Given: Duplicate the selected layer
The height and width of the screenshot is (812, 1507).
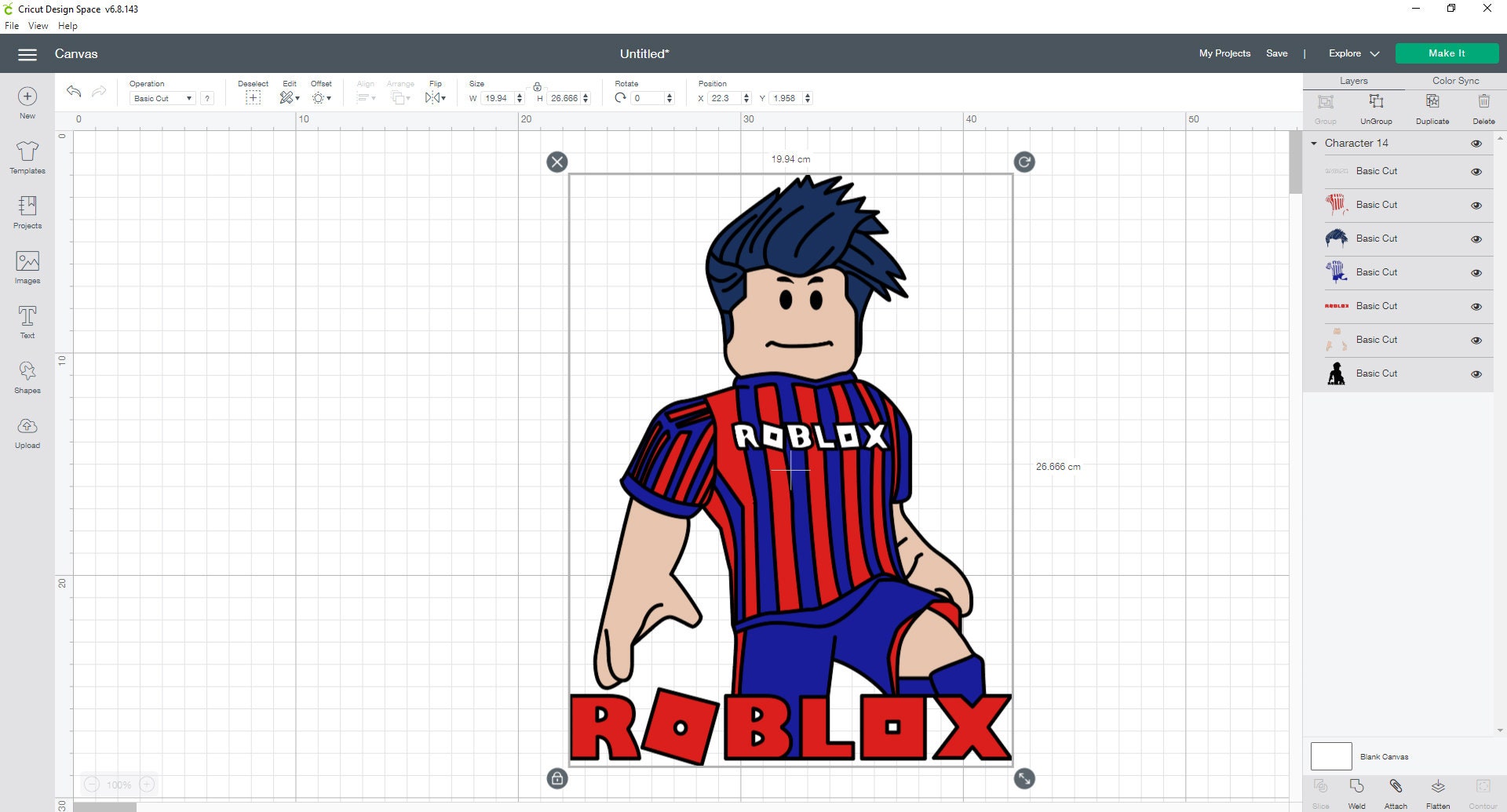Looking at the screenshot, I should coord(1432,107).
